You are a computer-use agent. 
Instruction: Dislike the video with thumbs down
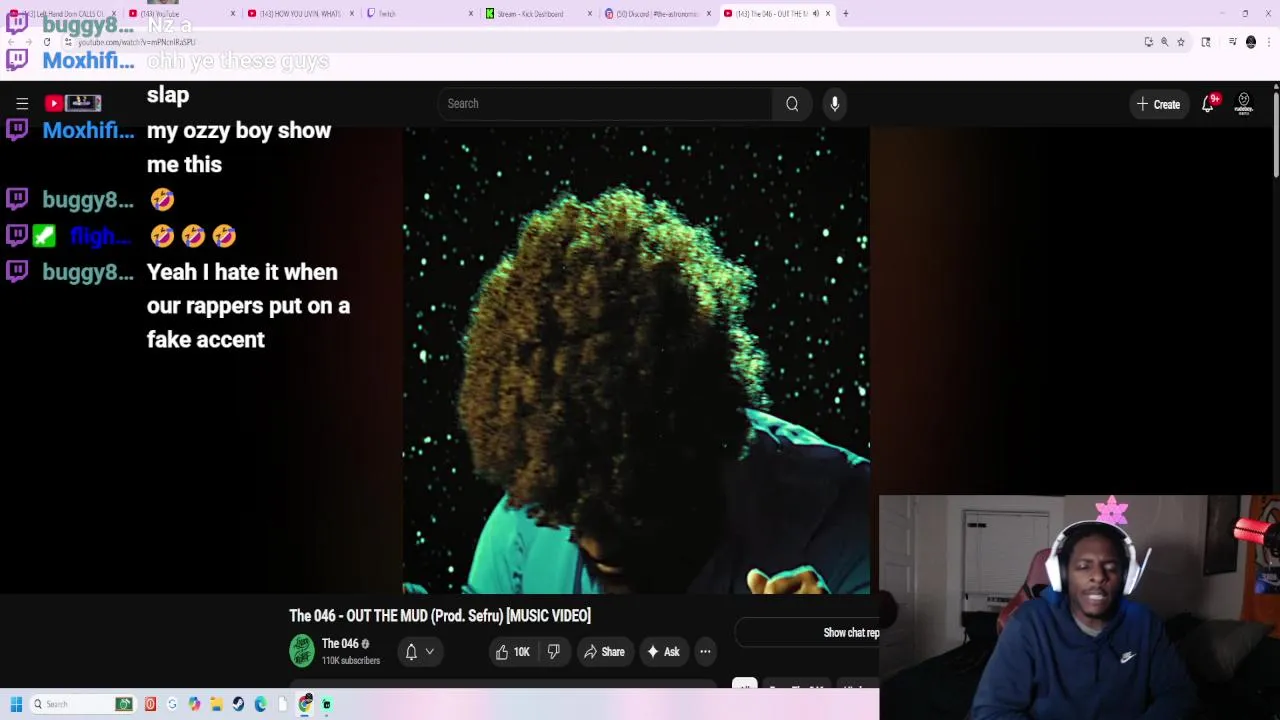click(554, 652)
